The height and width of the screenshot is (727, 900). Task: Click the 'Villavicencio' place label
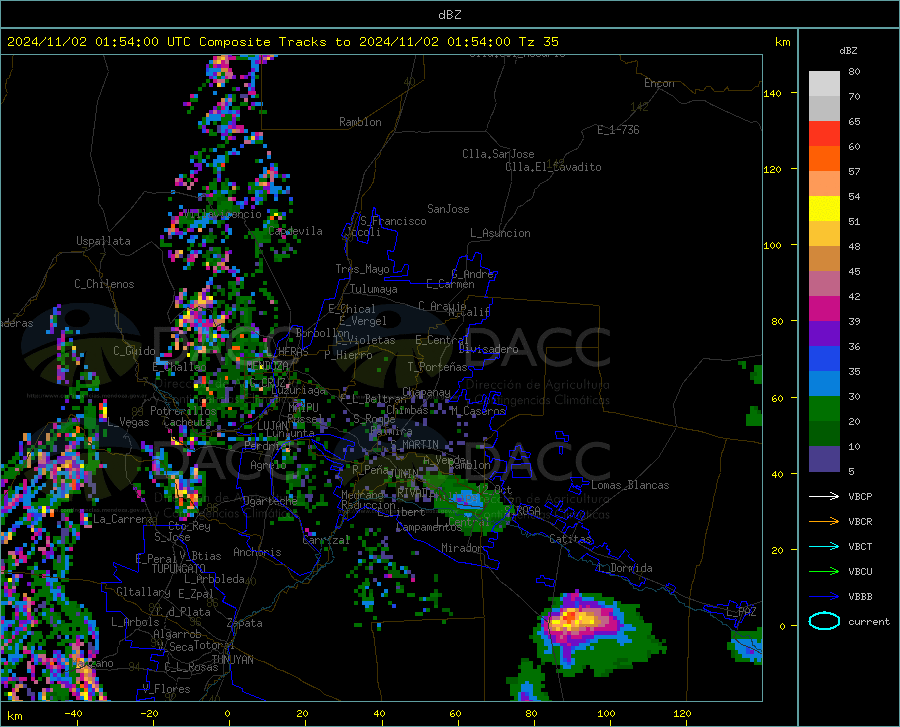pyautogui.click(x=222, y=214)
